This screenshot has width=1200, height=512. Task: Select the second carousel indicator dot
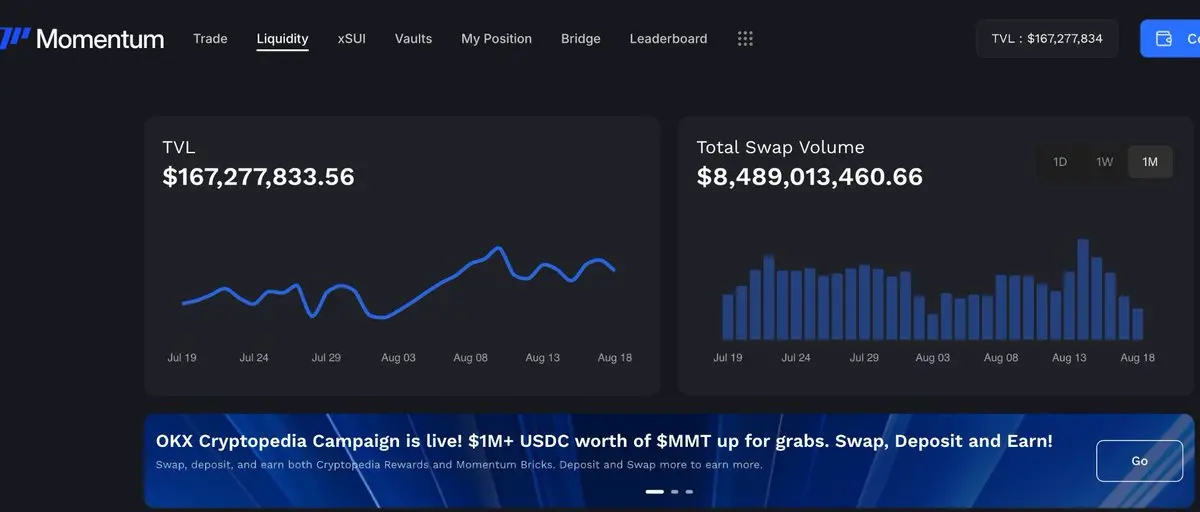tap(675, 492)
